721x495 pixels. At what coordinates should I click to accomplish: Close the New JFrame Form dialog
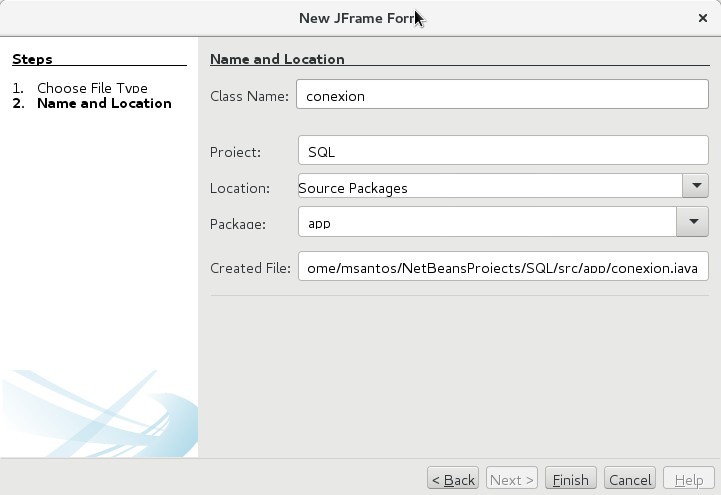[x=702, y=18]
